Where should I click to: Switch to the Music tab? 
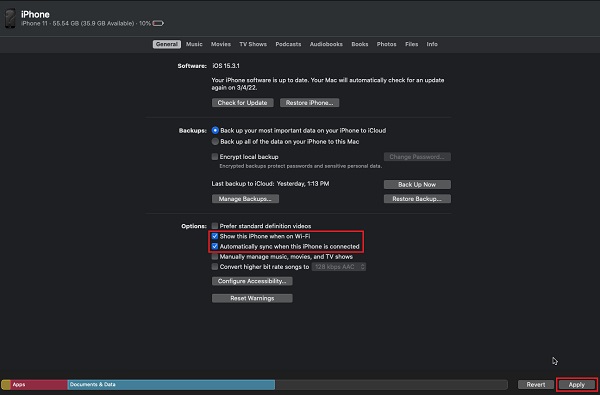tap(194, 44)
